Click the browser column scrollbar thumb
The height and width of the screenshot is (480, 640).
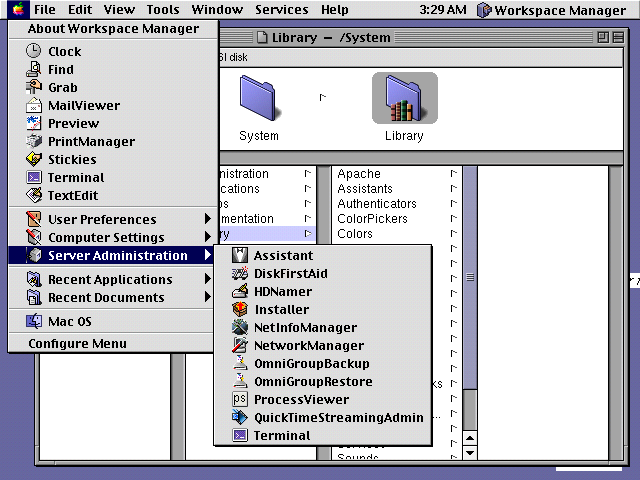click(x=470, y=277)
